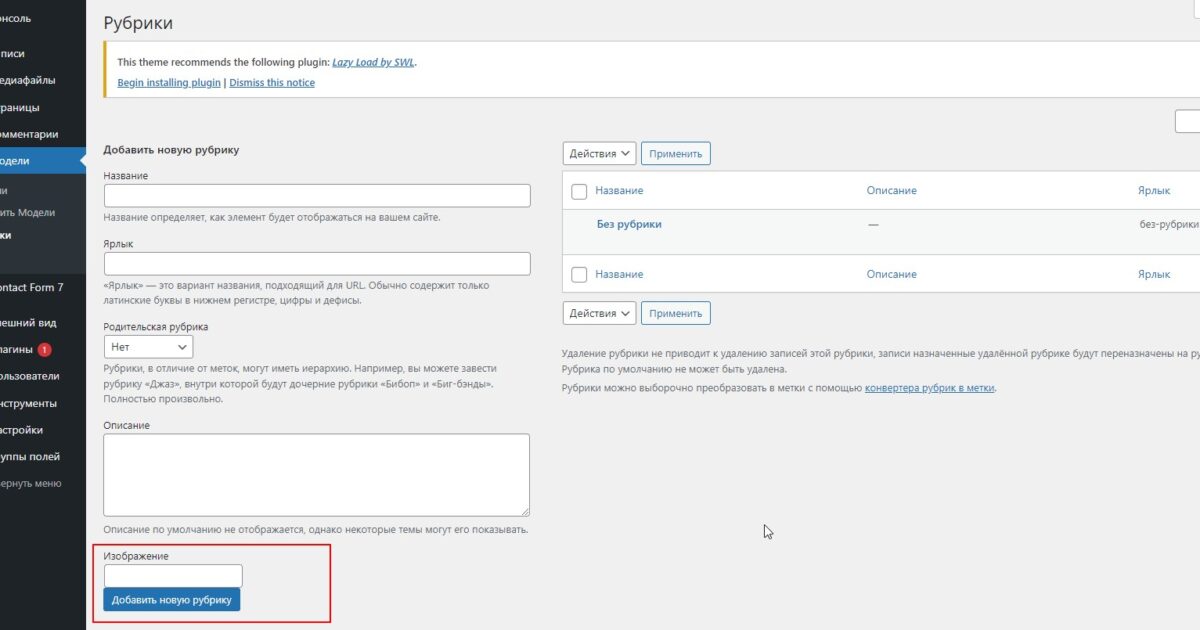Viewport: 1200px width, 630px height.
Task: Open Внешний вид in the sidebar
Action: pos(28,323)
